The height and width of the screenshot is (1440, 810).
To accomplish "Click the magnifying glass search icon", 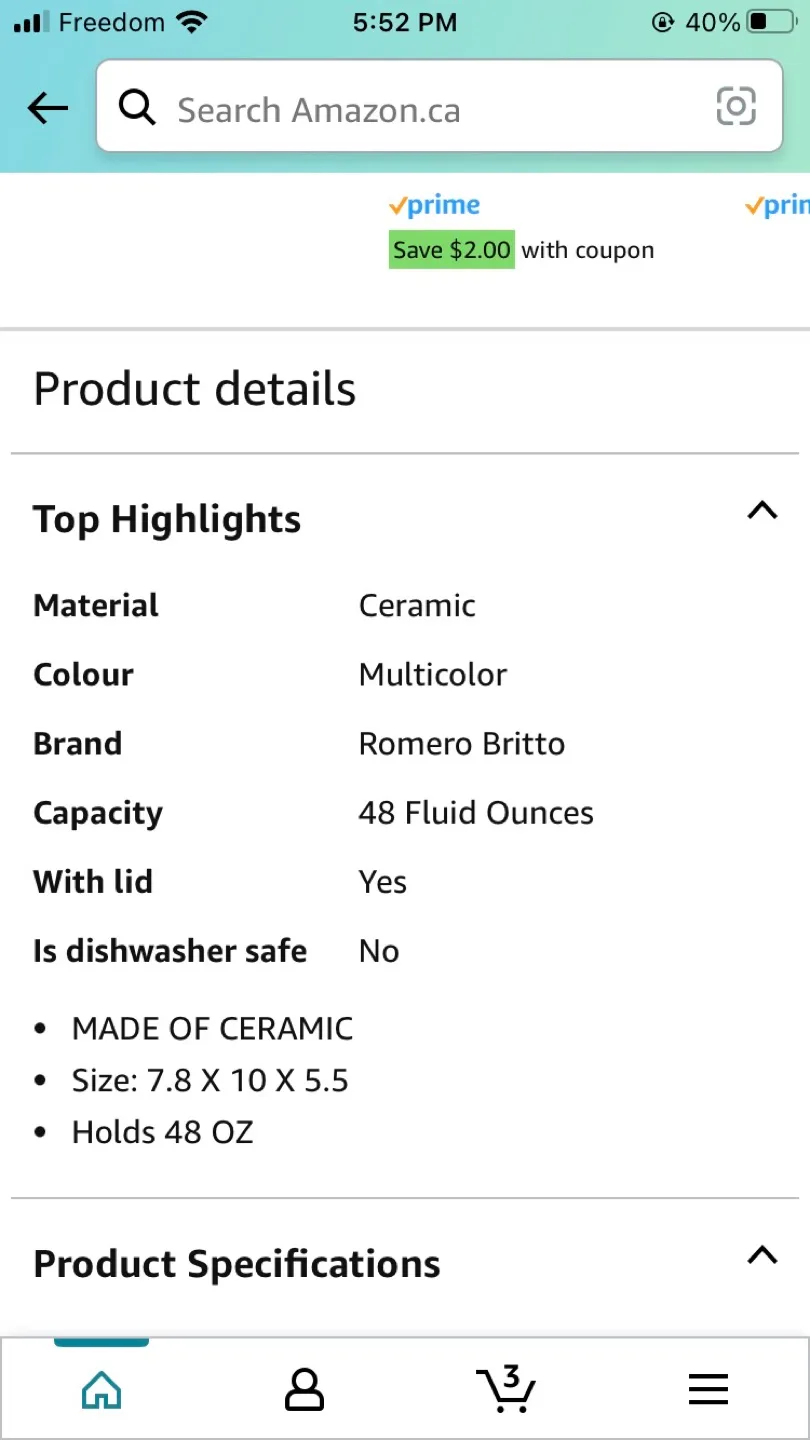I will [x=137, y=108].
